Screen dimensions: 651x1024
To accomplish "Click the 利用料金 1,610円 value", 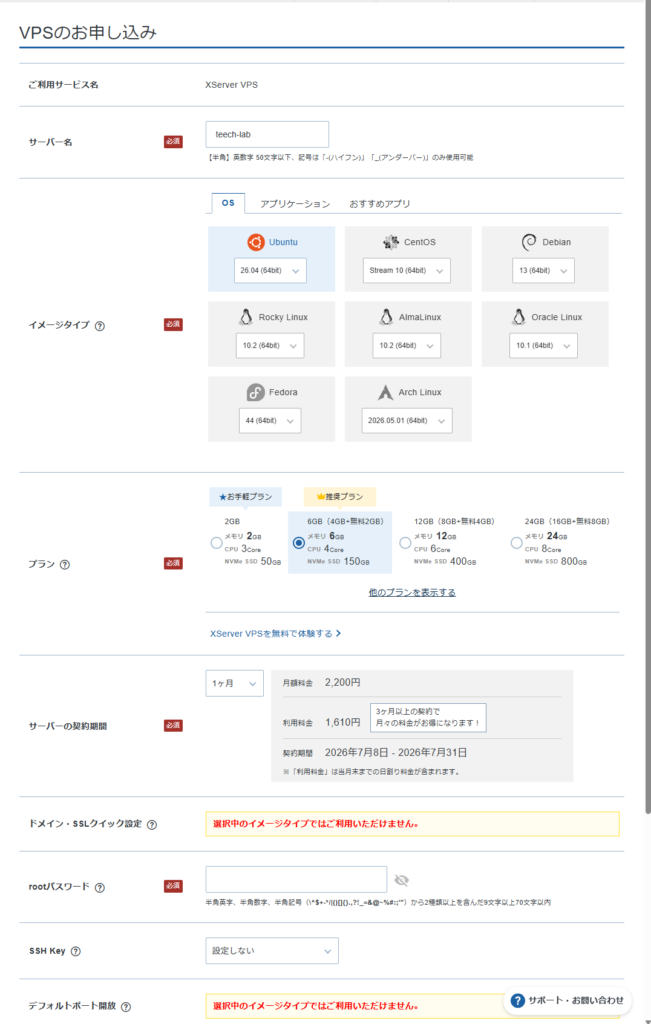I will (343, 722).
